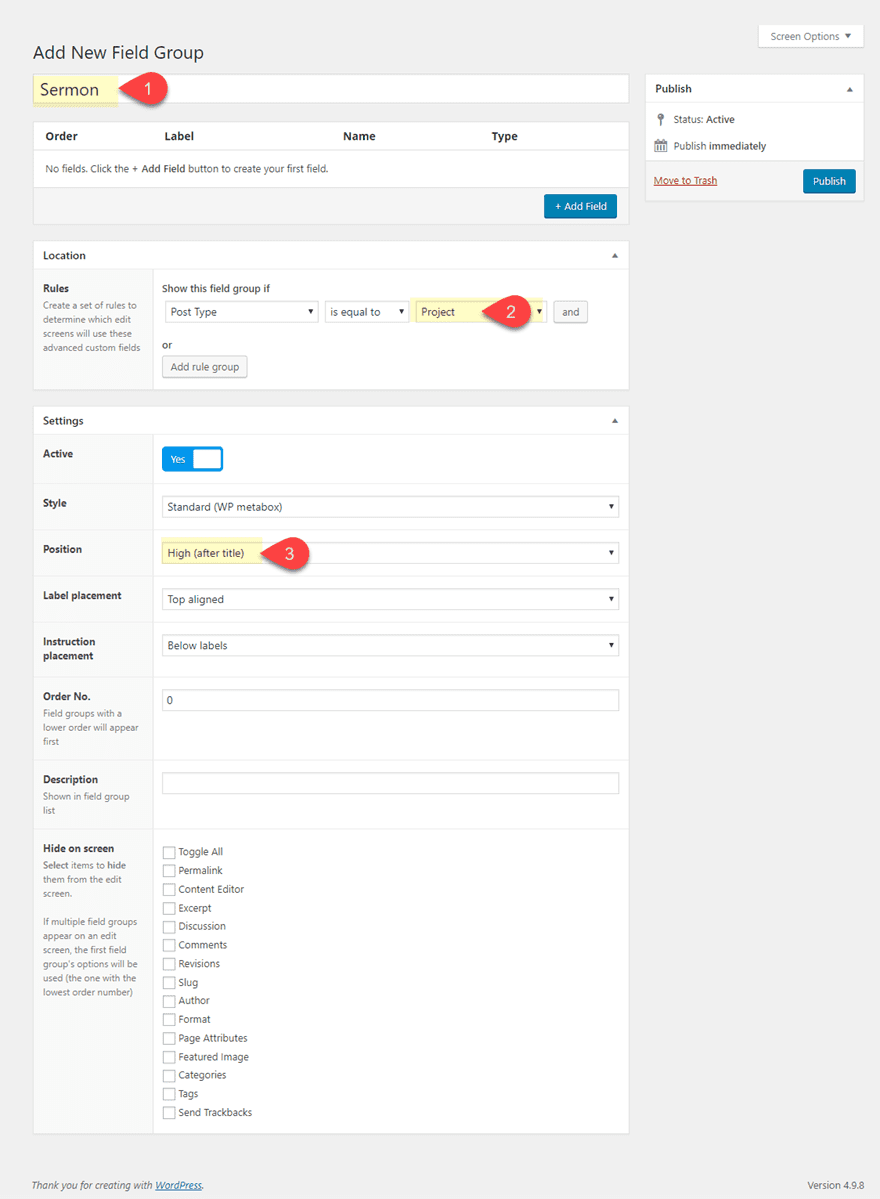
Task: Check the Toggle All checkbox
Action: (x=169, y=852)
